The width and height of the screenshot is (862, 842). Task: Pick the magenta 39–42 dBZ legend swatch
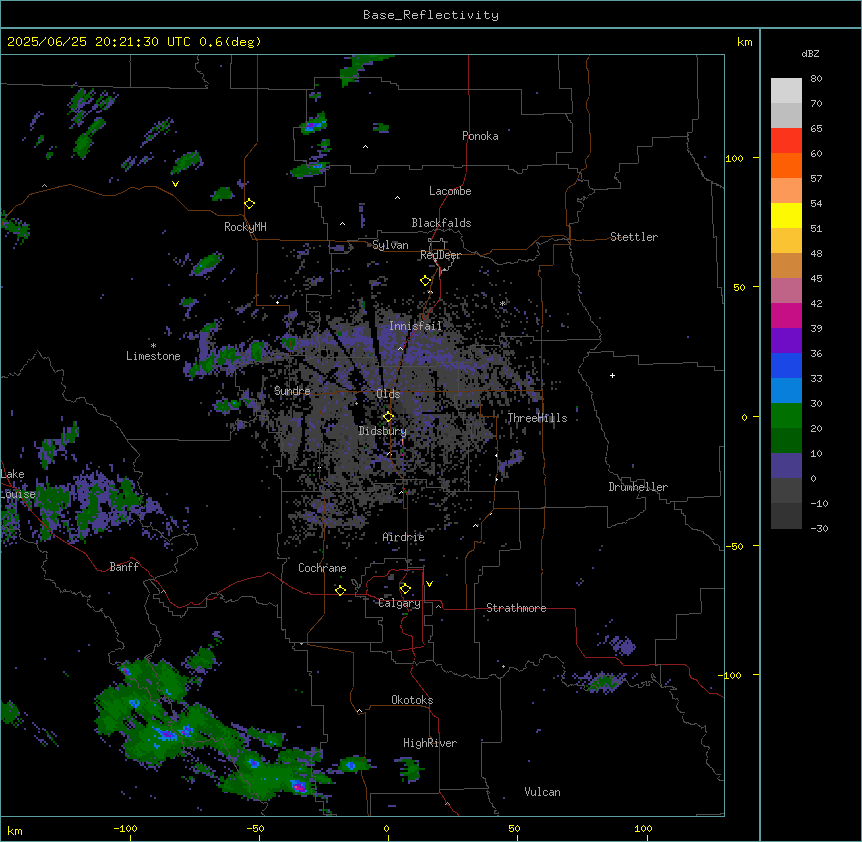click(786, 316)
